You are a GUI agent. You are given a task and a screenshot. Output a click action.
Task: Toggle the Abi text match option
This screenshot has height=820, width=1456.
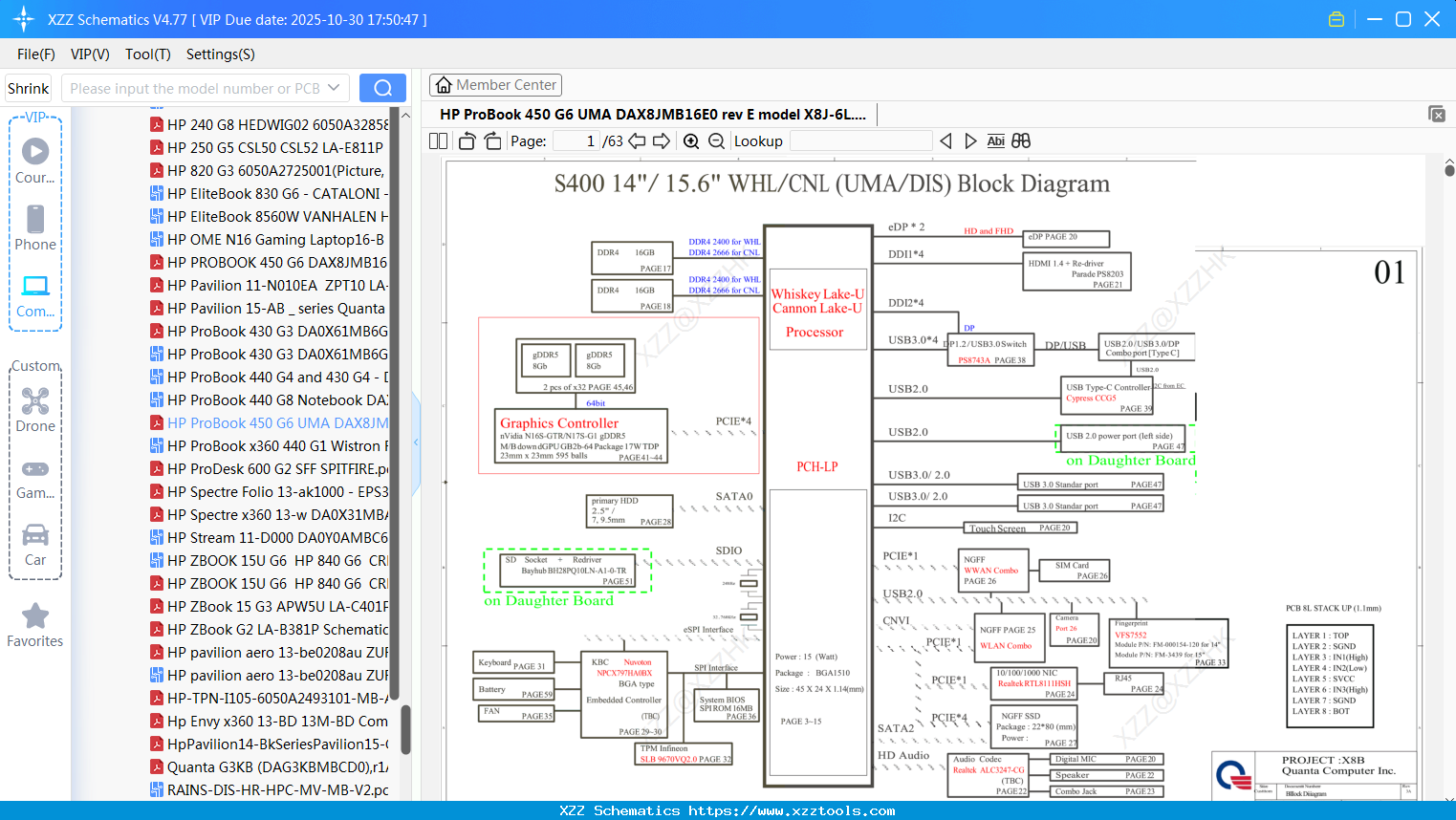(x=995, y=140)
